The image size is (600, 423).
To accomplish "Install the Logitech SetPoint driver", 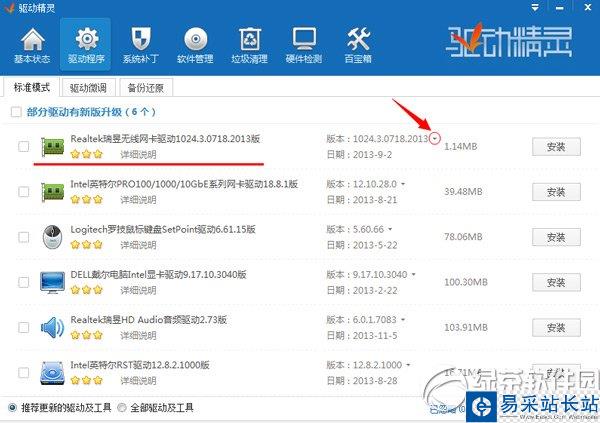I will [x=556, y=237].
